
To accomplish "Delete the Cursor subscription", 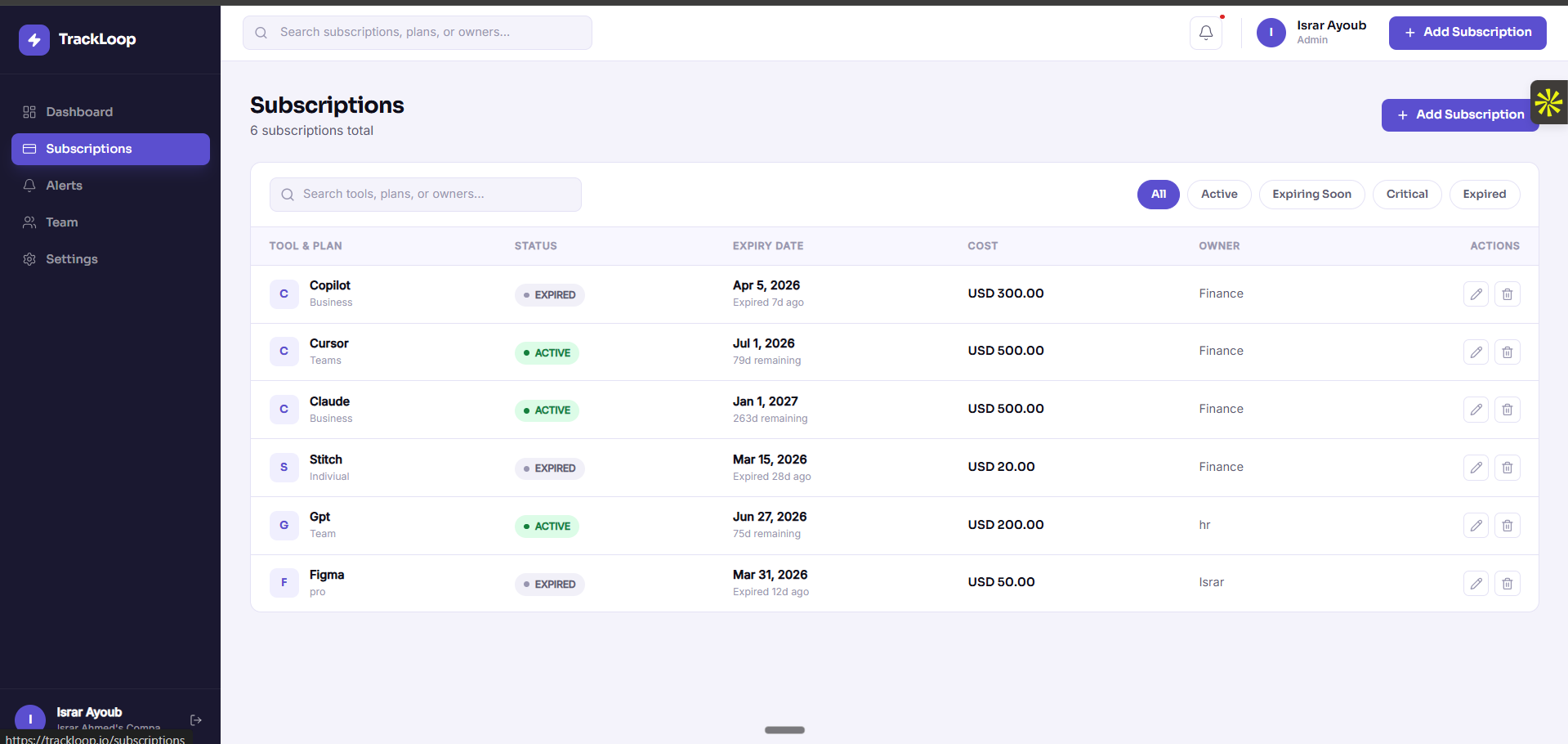I will tap(1508, 352).
